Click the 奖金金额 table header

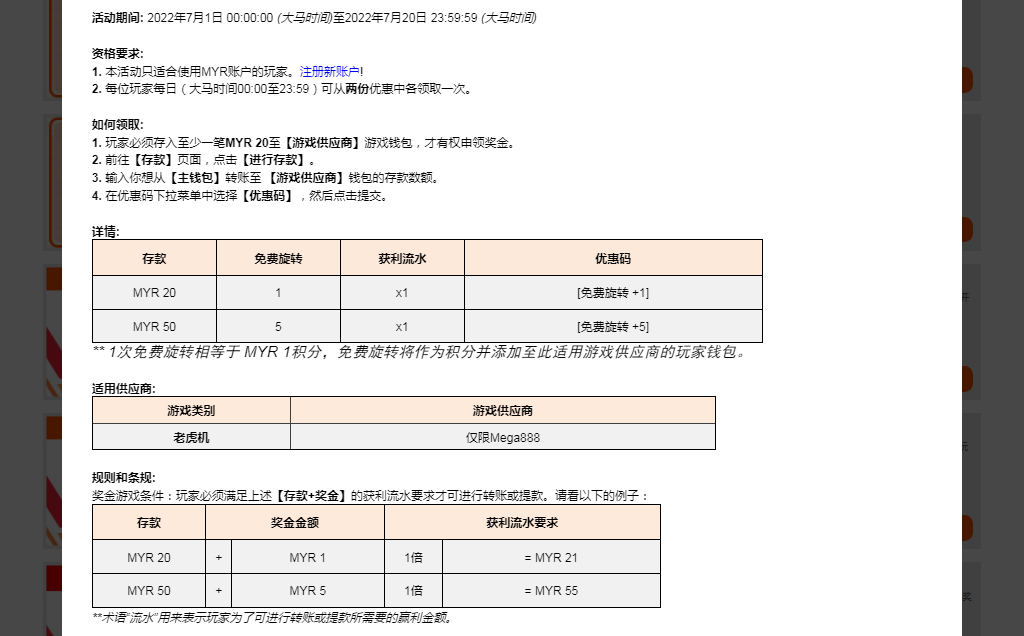[x=294, y=522]
